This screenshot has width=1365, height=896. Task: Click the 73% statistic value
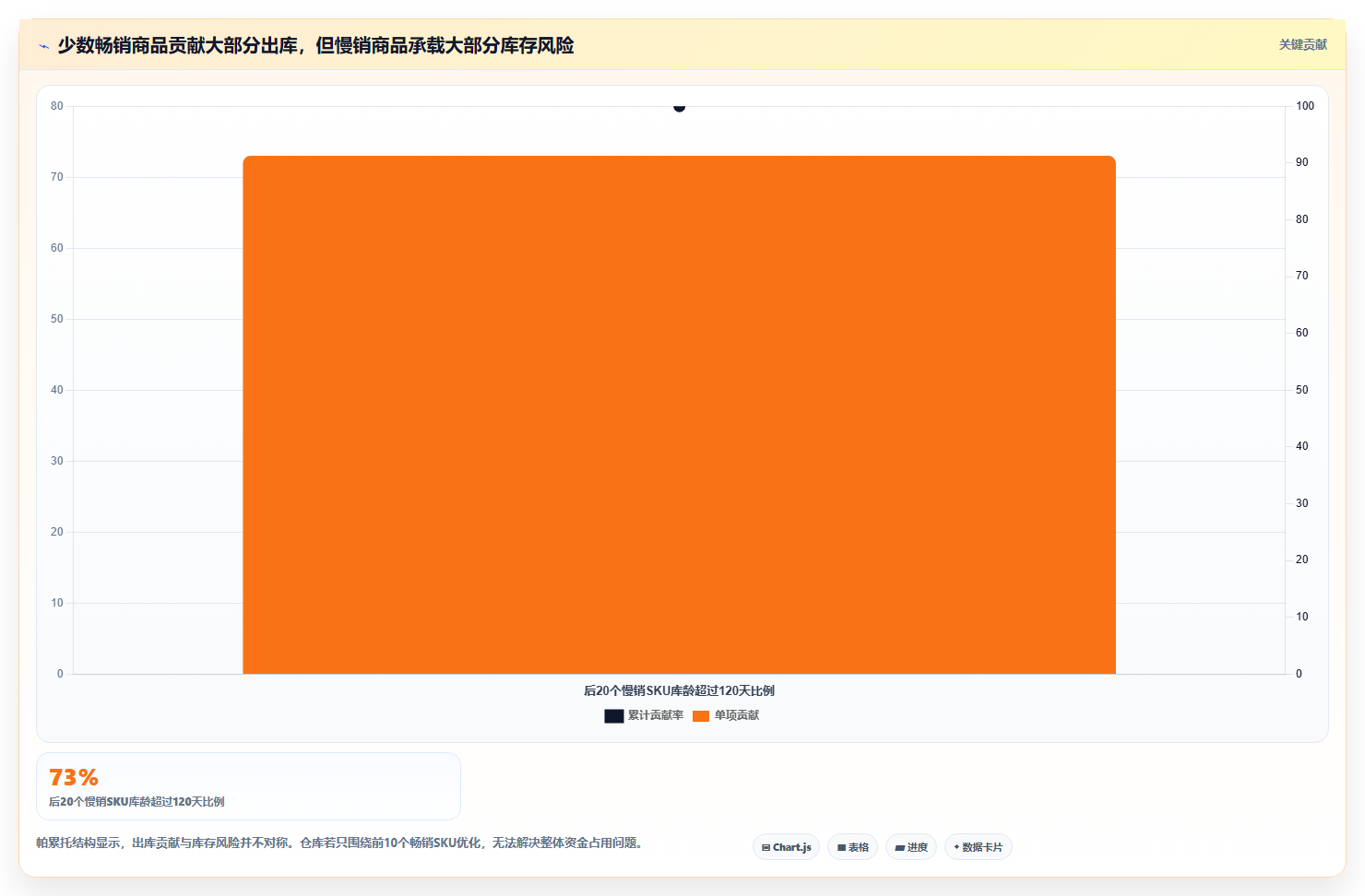74,777
